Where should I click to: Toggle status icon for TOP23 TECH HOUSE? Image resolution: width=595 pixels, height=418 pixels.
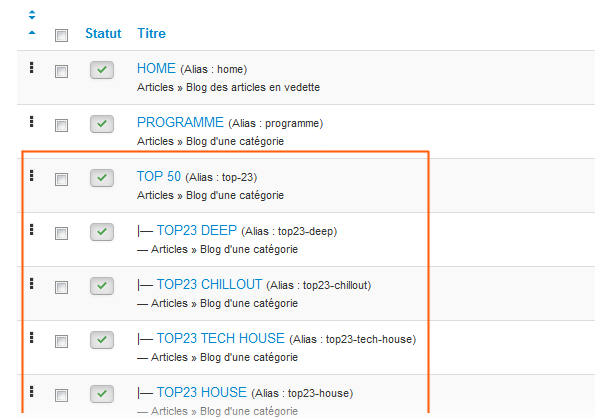point(102,340)
